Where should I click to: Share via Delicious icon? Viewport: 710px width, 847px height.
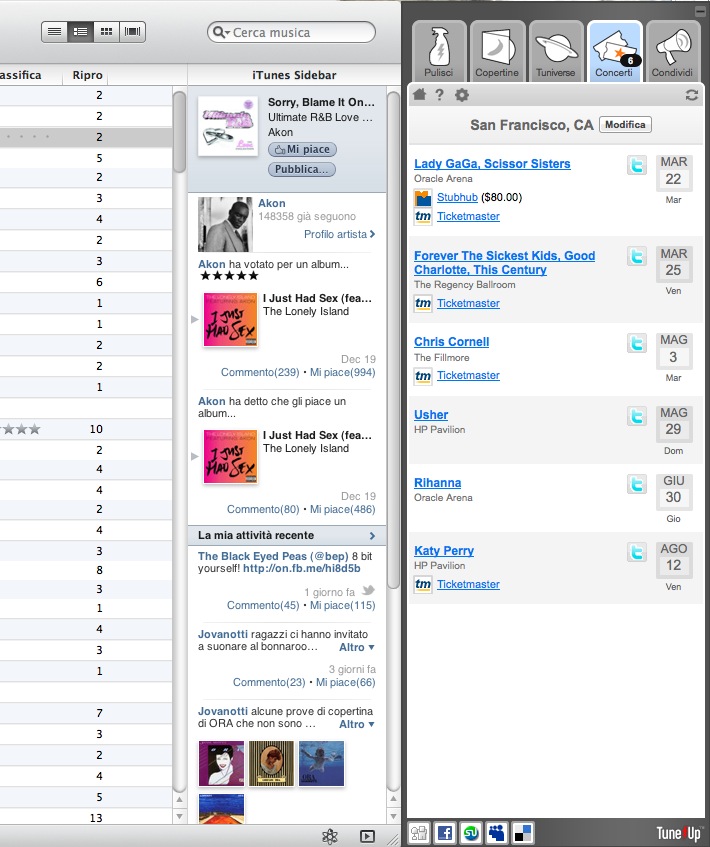coord(523,833)
